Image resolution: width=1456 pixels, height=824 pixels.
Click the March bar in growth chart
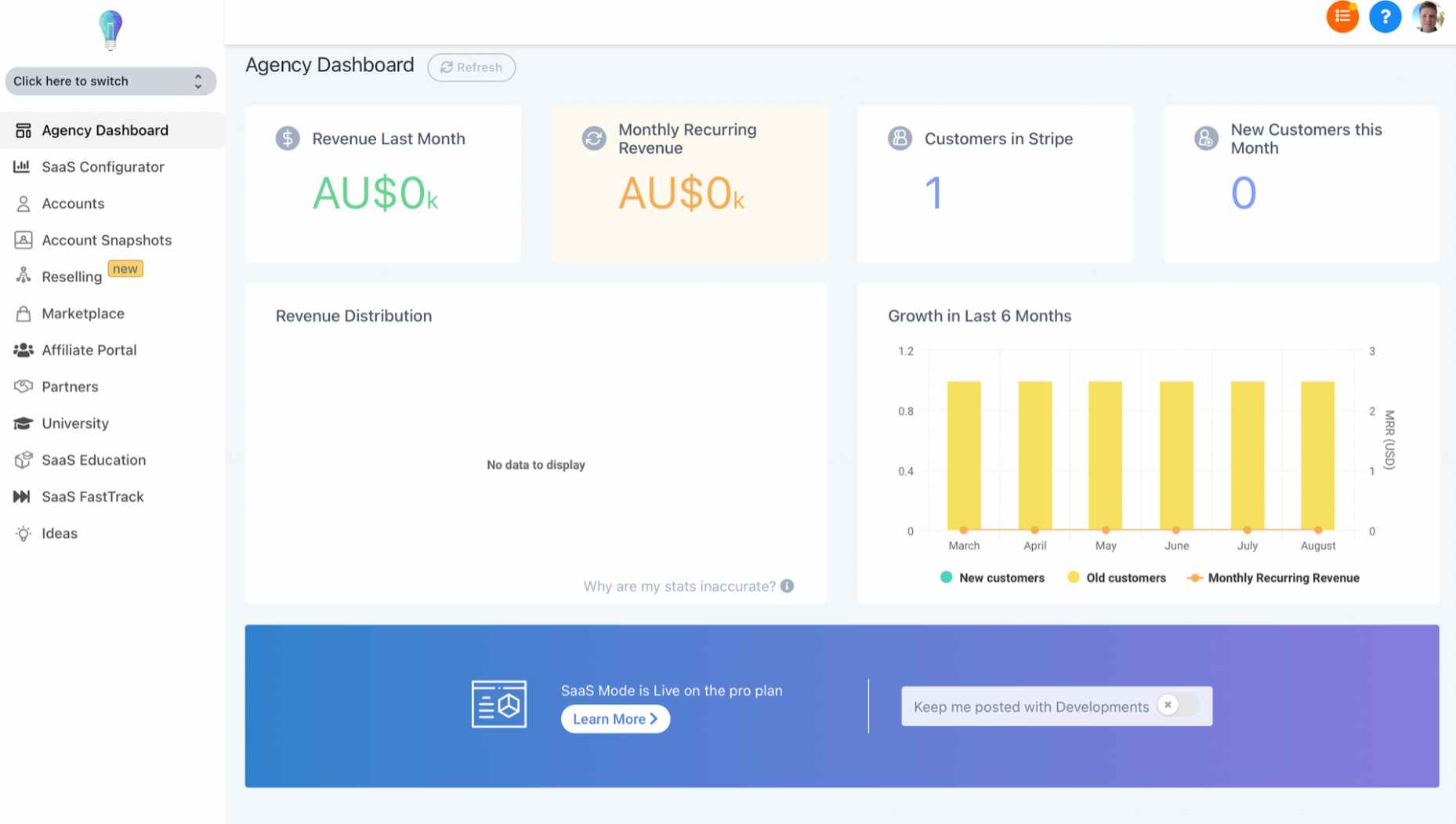pos(964,456)
